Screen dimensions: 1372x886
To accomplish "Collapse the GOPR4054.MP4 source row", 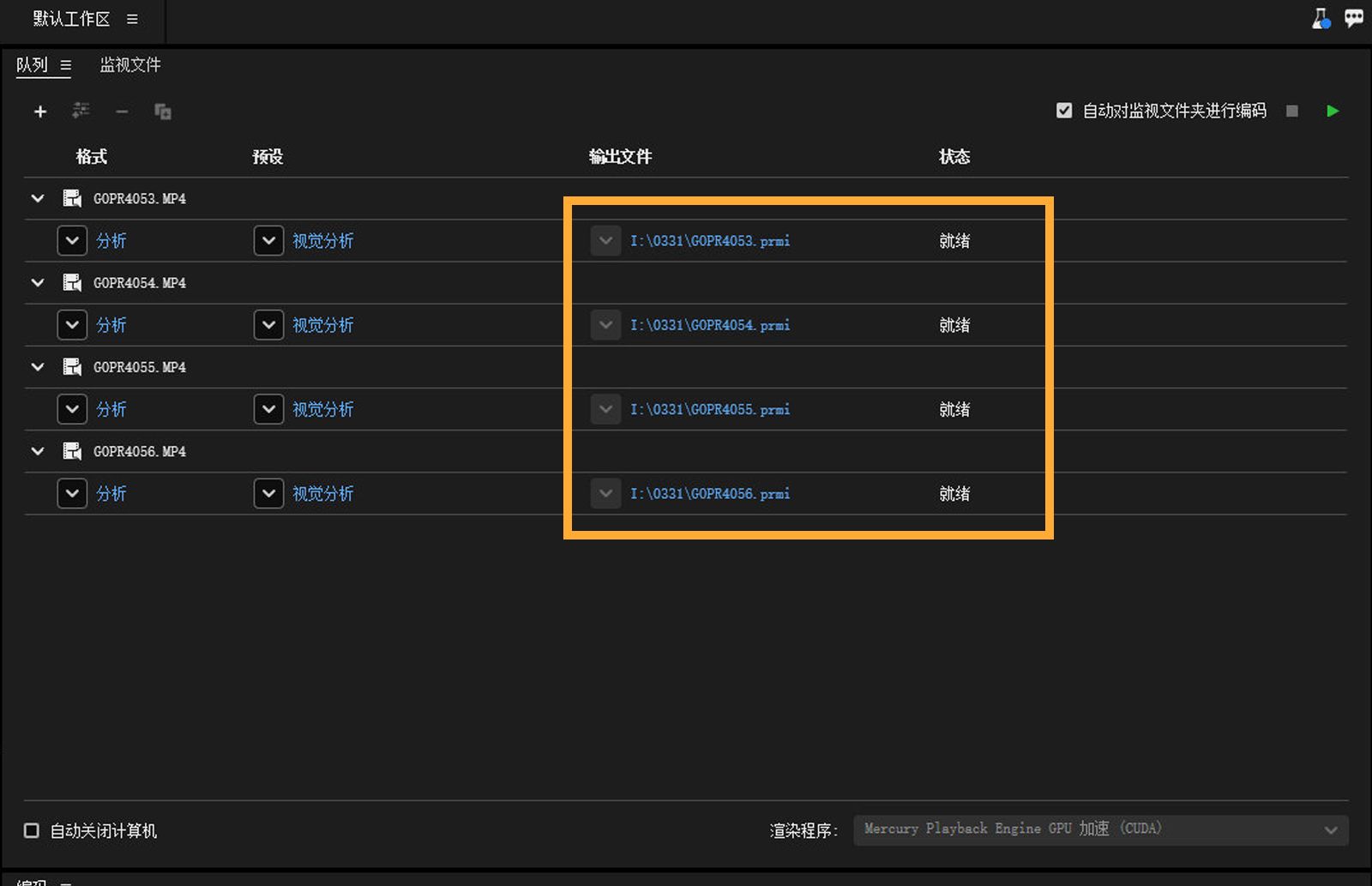I will (38, 283).
